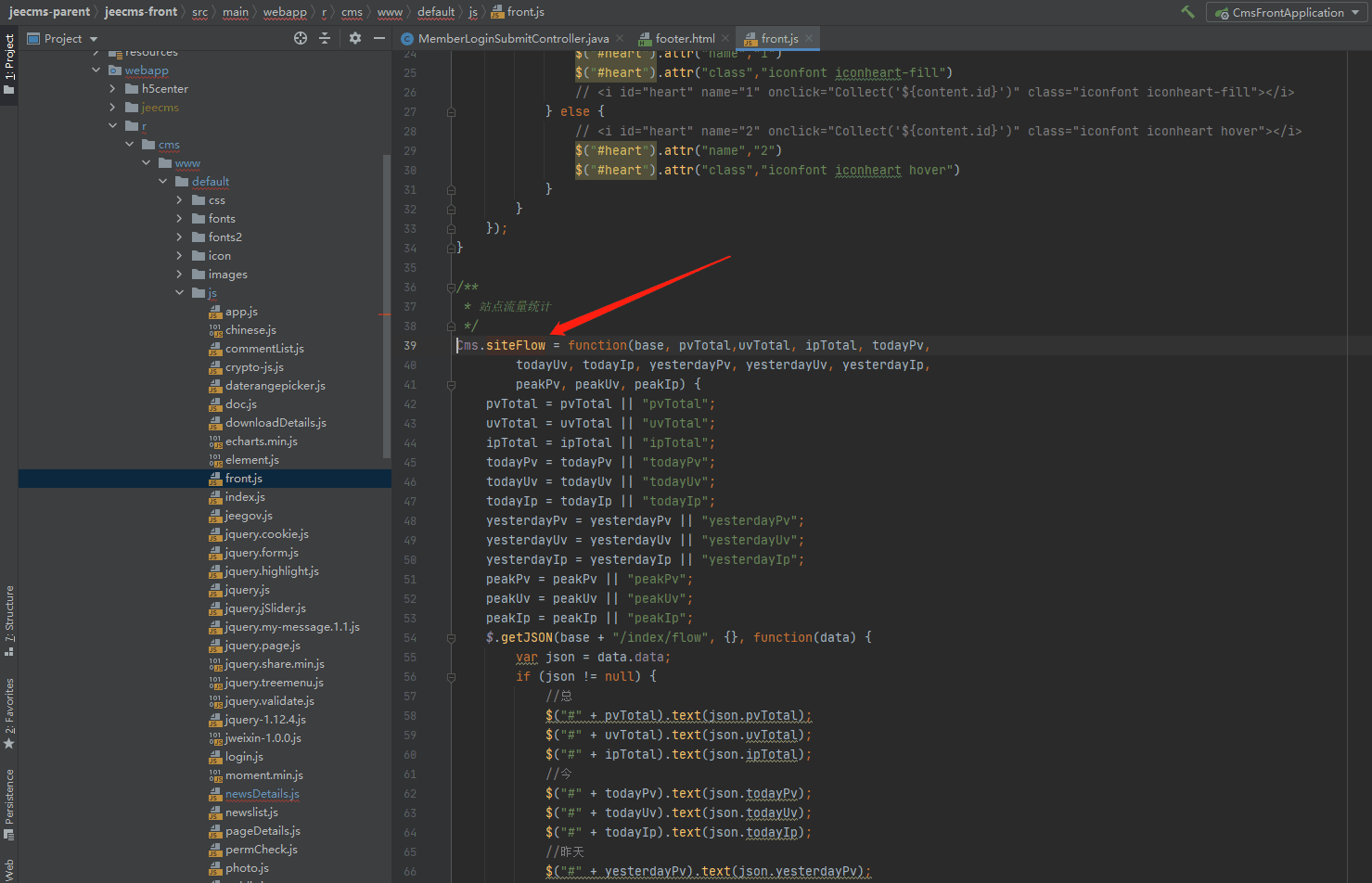Close the MemberLoginSubmitController.java tab

[620, 38]
